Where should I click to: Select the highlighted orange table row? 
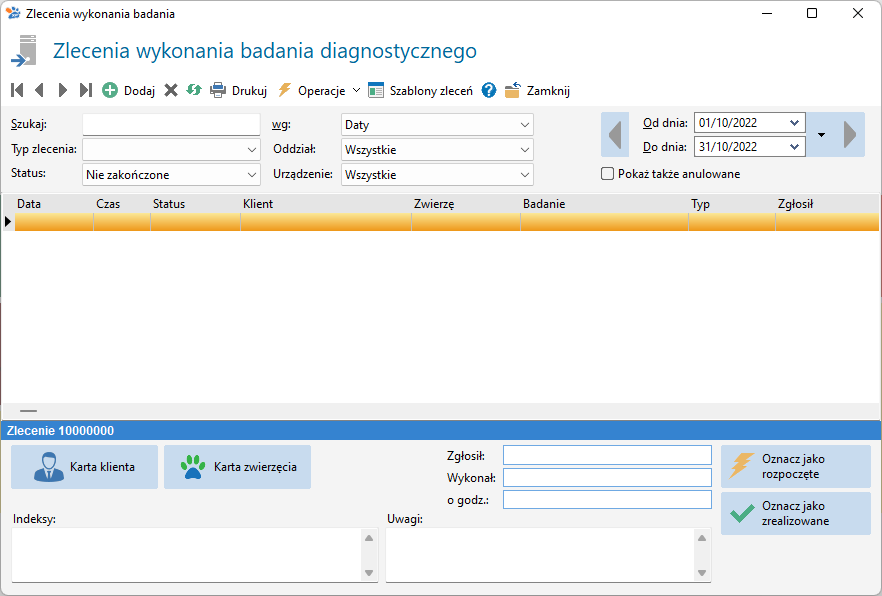pos(447,222)
